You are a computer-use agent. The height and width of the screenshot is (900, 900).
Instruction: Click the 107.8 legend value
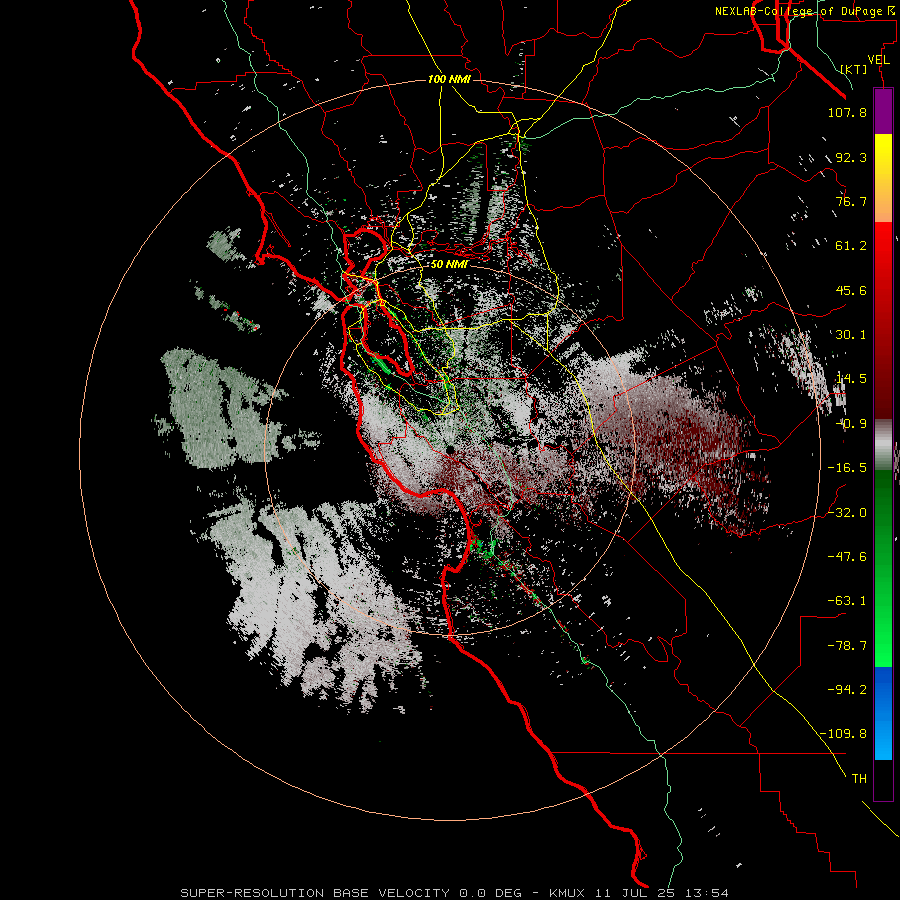[847, 112]
